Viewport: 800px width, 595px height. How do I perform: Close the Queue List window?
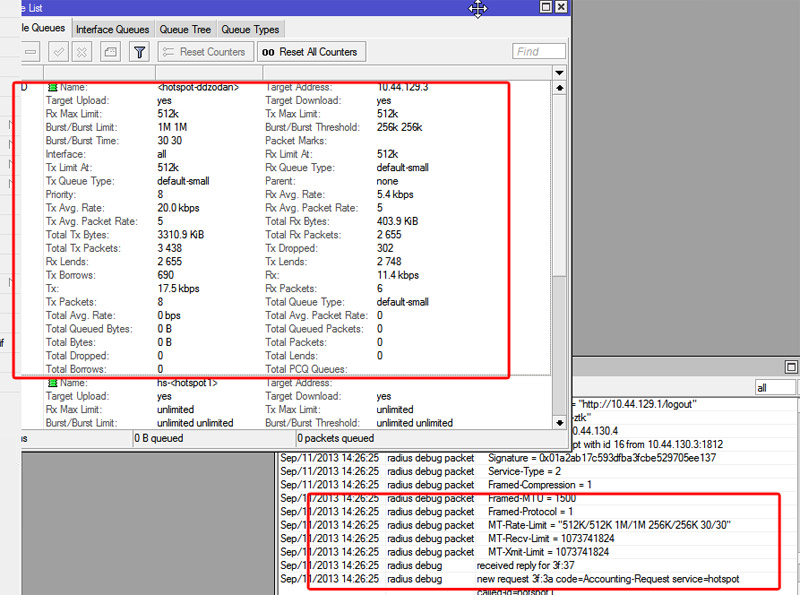[x=561, y=7]
